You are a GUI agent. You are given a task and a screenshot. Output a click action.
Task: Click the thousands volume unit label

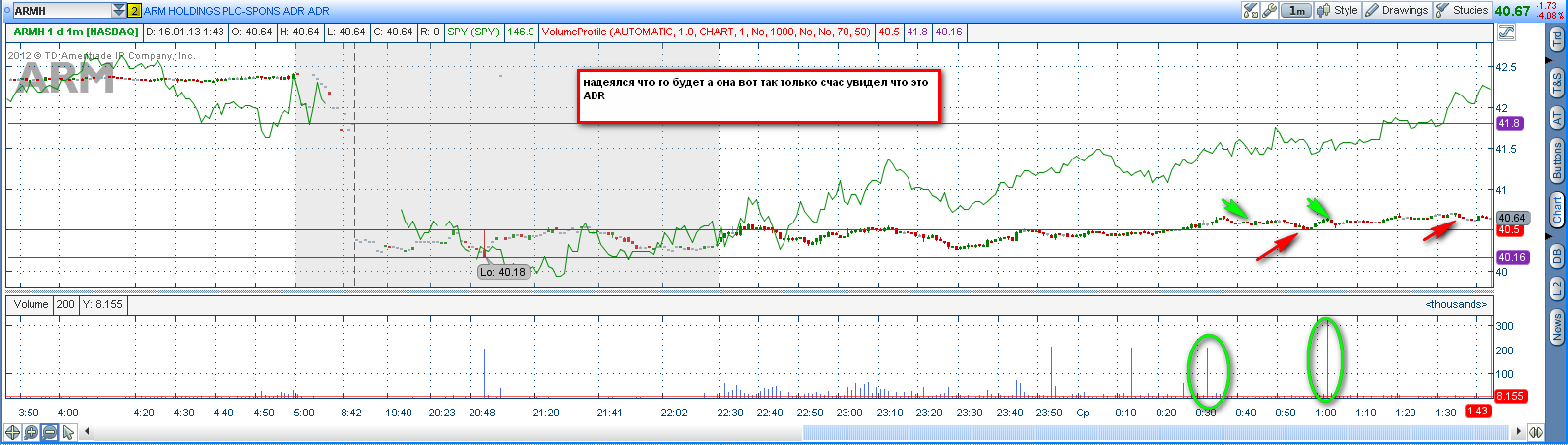tap(1456, 304)
